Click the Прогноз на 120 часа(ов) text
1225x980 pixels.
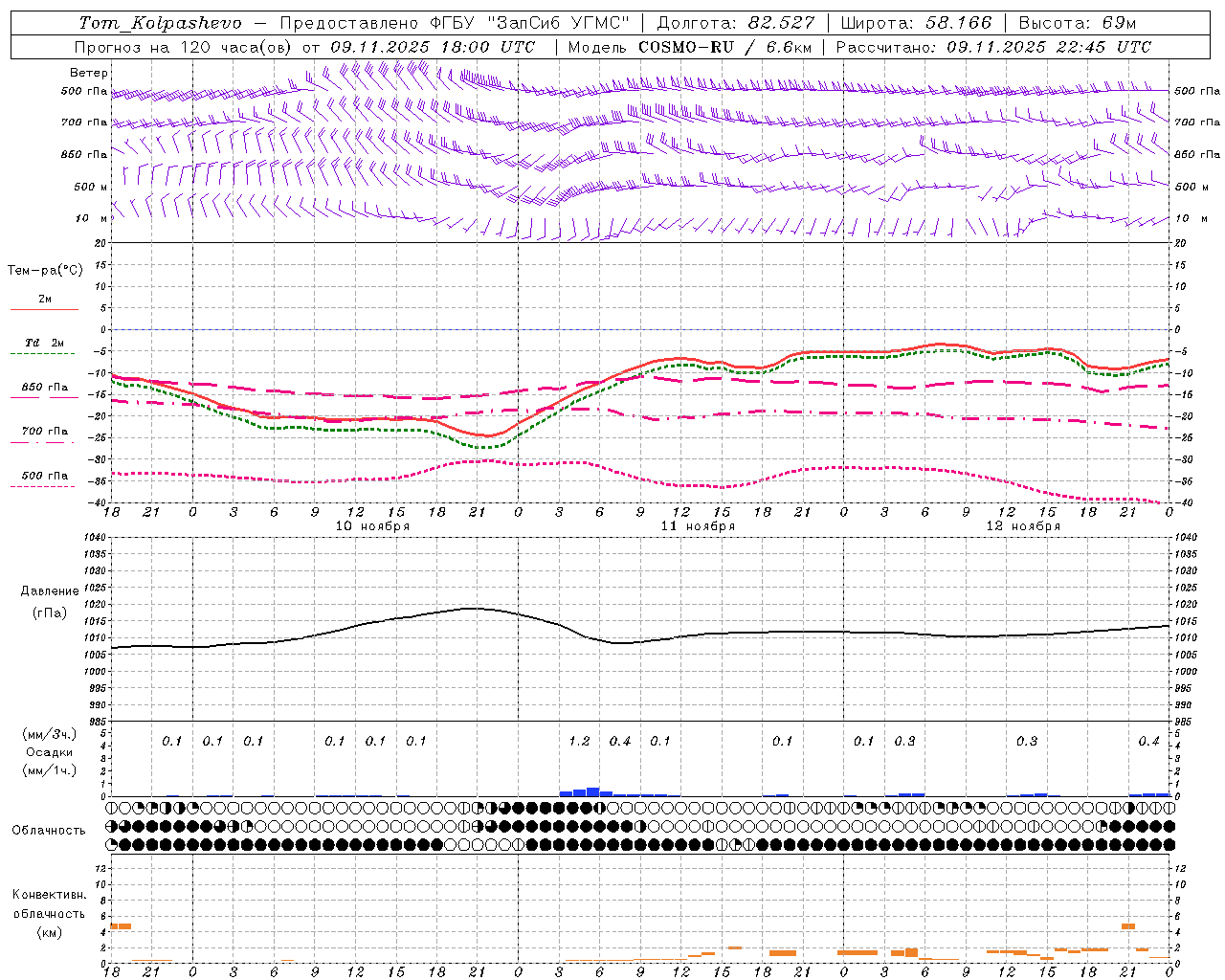tap(184, 47)
